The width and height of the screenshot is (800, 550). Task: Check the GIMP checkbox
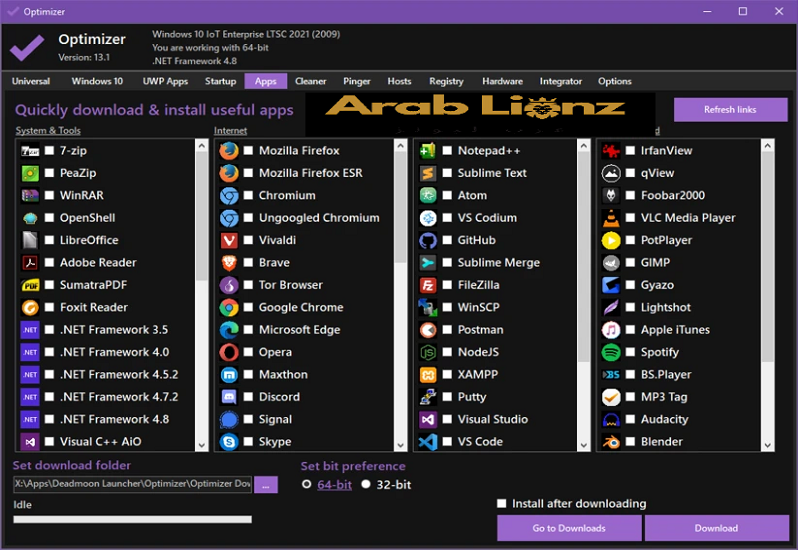point(630,262)
